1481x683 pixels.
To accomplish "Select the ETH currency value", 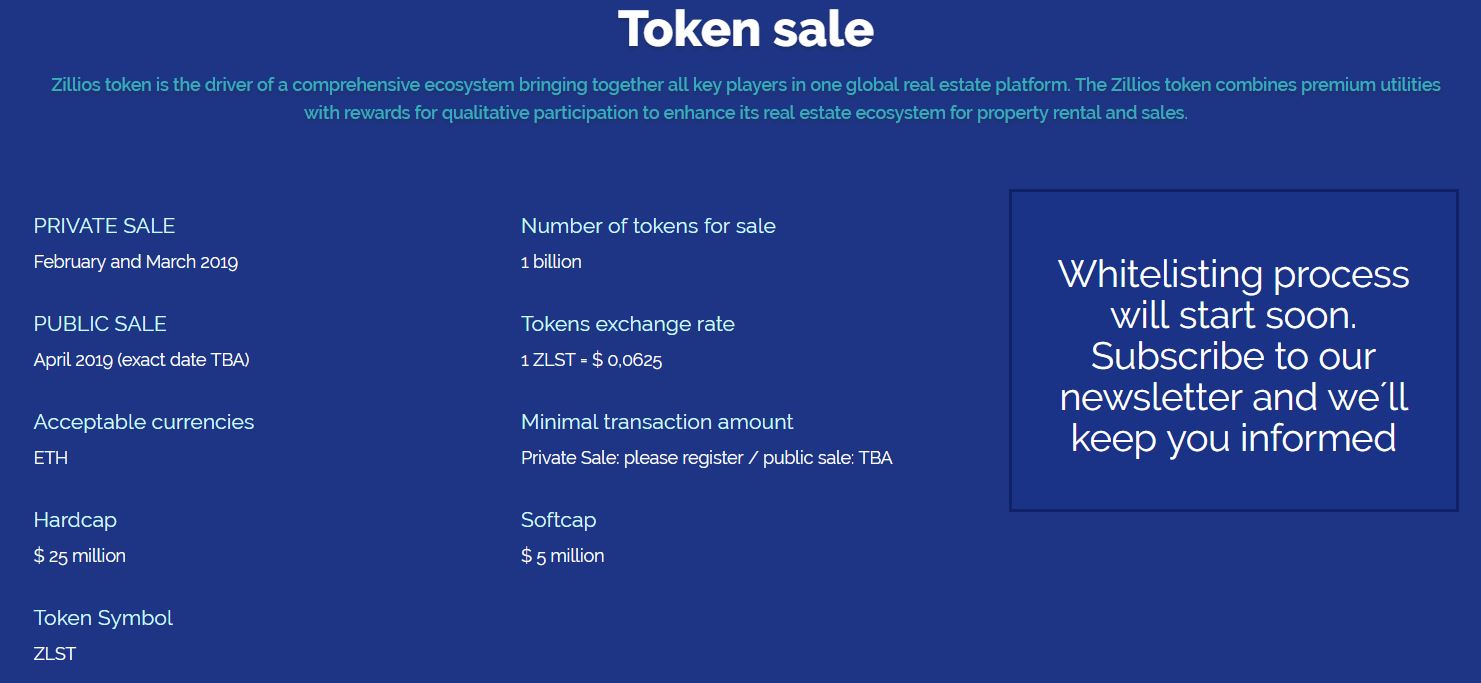I will [51, 458].
